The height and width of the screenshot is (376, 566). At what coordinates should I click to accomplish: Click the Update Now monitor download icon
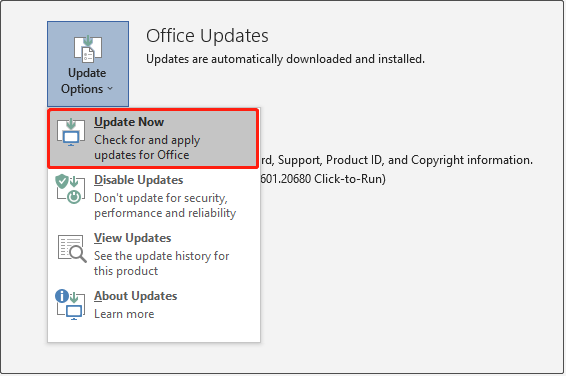pos(71,132)
